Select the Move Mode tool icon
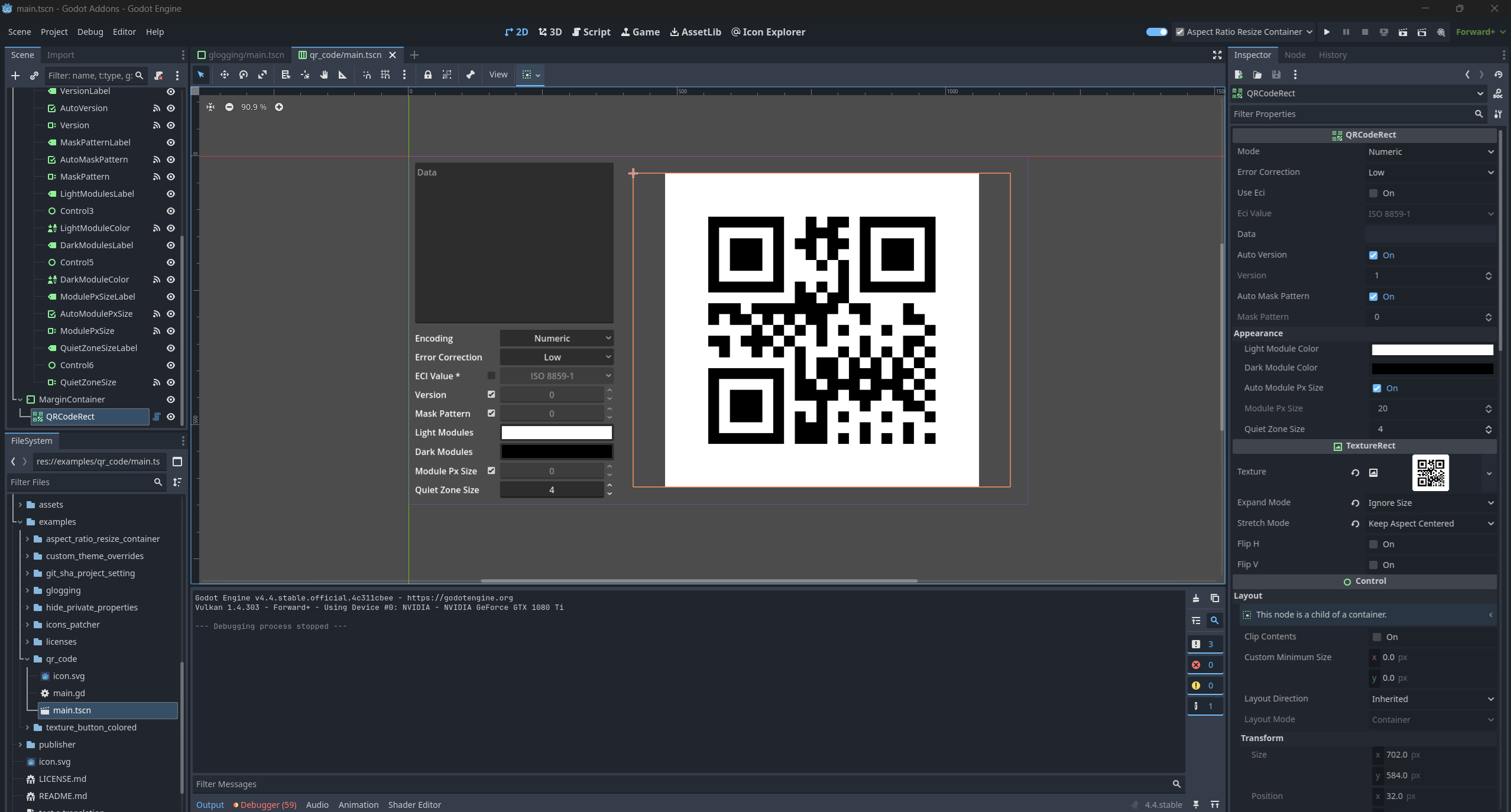The width and height of the screenshot is (1511, 812). coord(225,74)
